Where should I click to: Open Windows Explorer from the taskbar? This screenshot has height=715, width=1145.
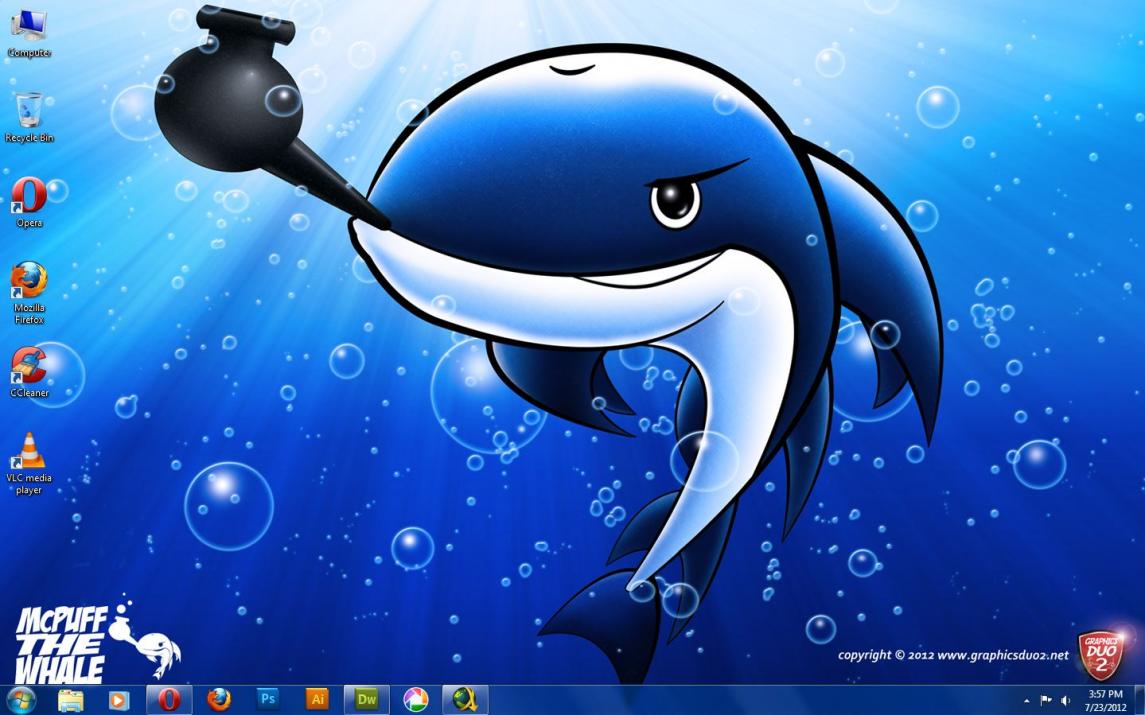click(x=71, y=700)
